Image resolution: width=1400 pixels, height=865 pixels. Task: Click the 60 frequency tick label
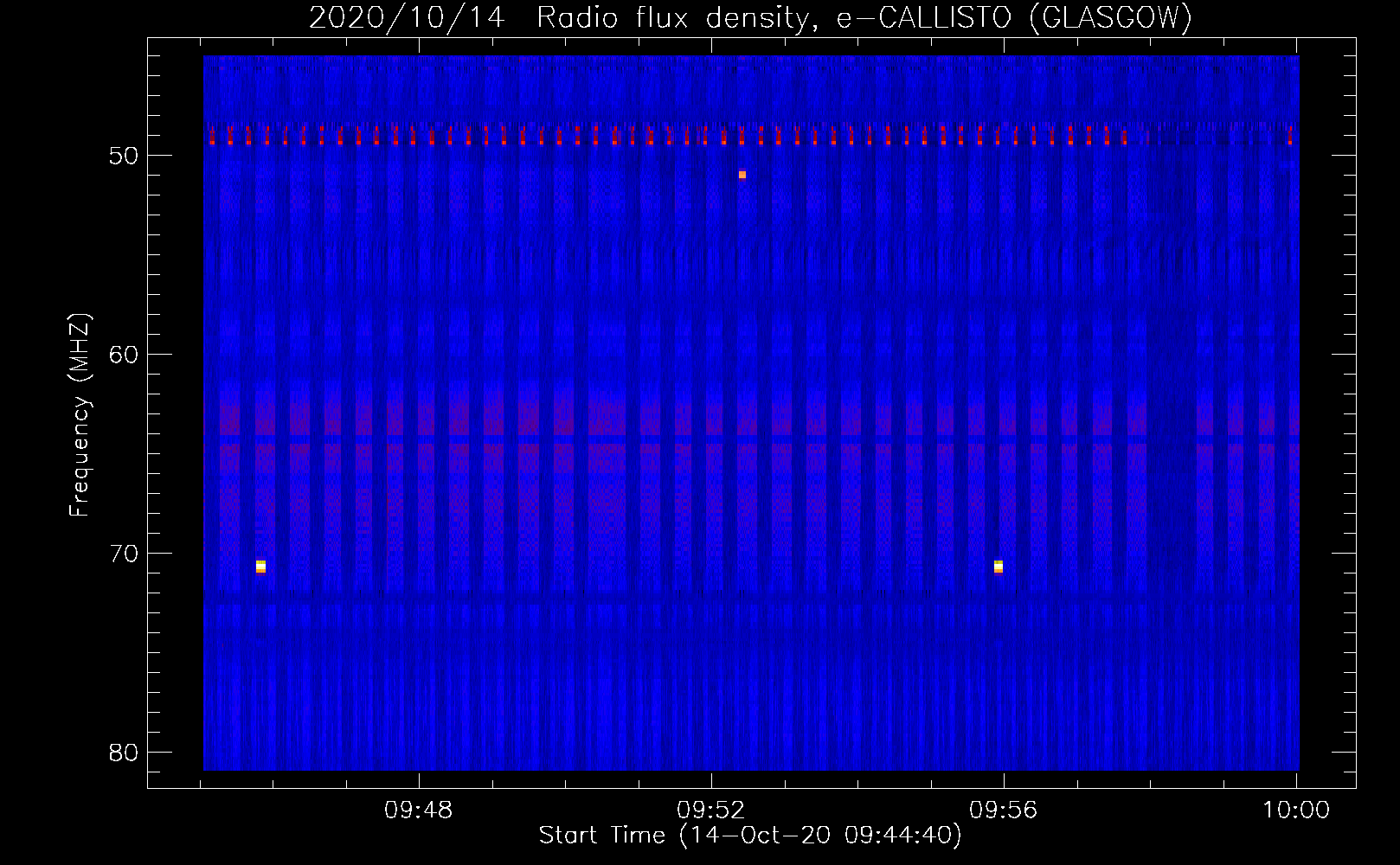[124, 355]
